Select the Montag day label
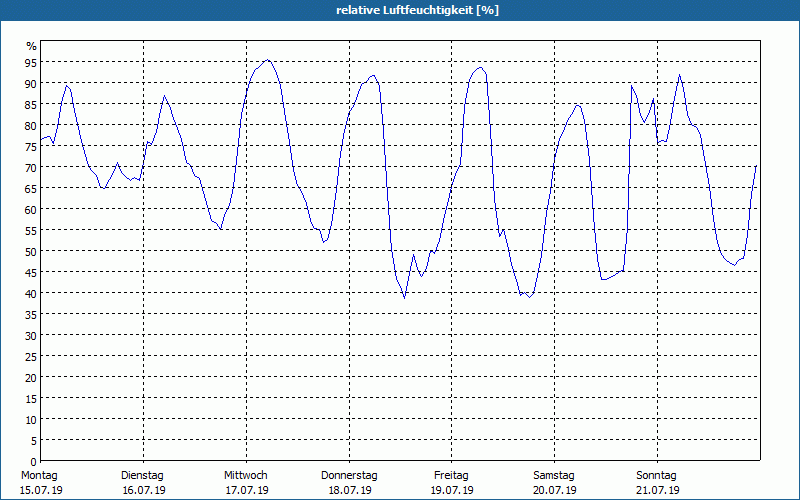This screenshot has height=500, width=800. tap(39, 475)
